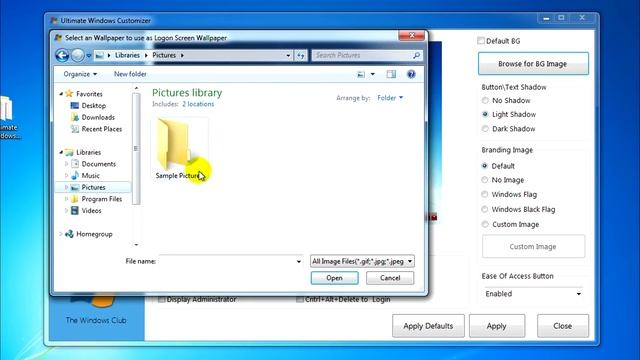The width and height of the screenshot is (640, 360).
Task: Select Custom Image radio option
Action: (x=485, y=224)
